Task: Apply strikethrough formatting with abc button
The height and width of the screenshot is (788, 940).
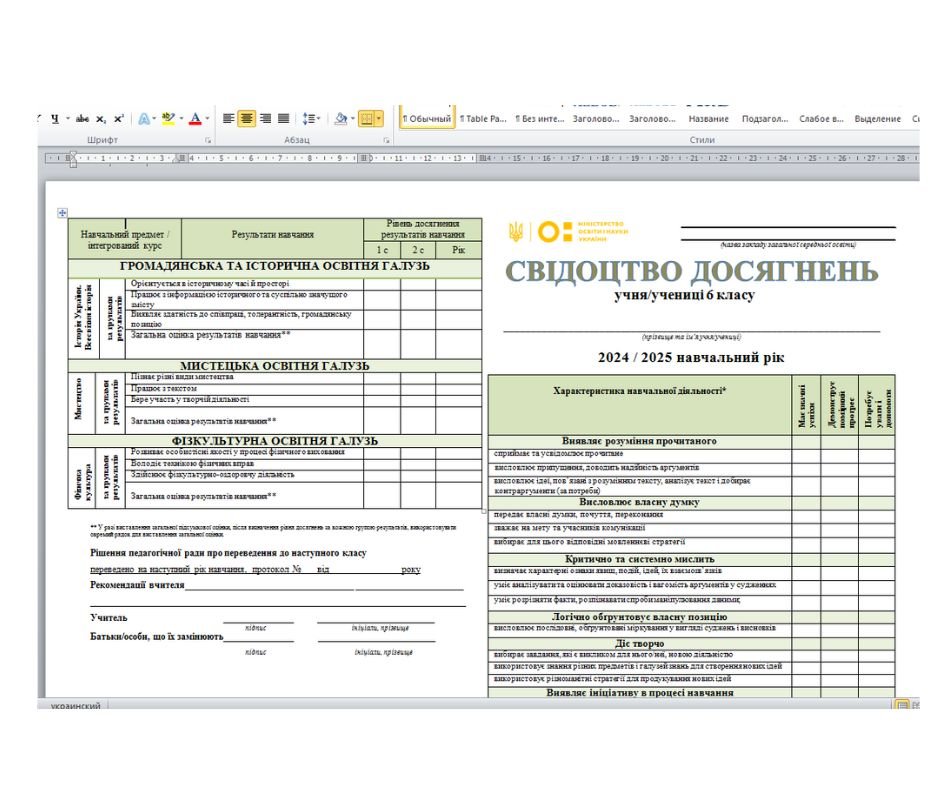Action: (82, 119)
